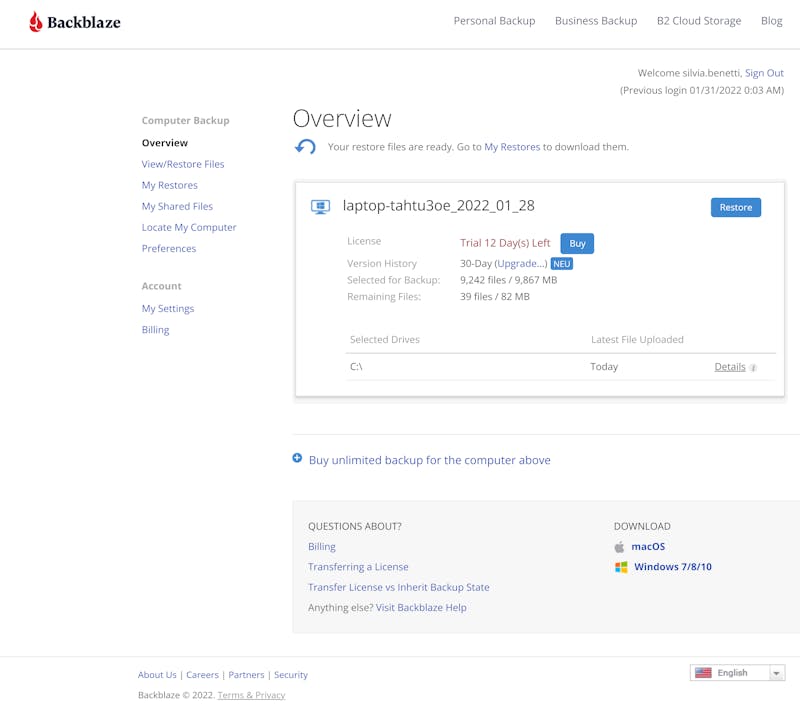Open Terms & Privacy footer link
Viewport: 800px width, 704px height.
[251, 695]
